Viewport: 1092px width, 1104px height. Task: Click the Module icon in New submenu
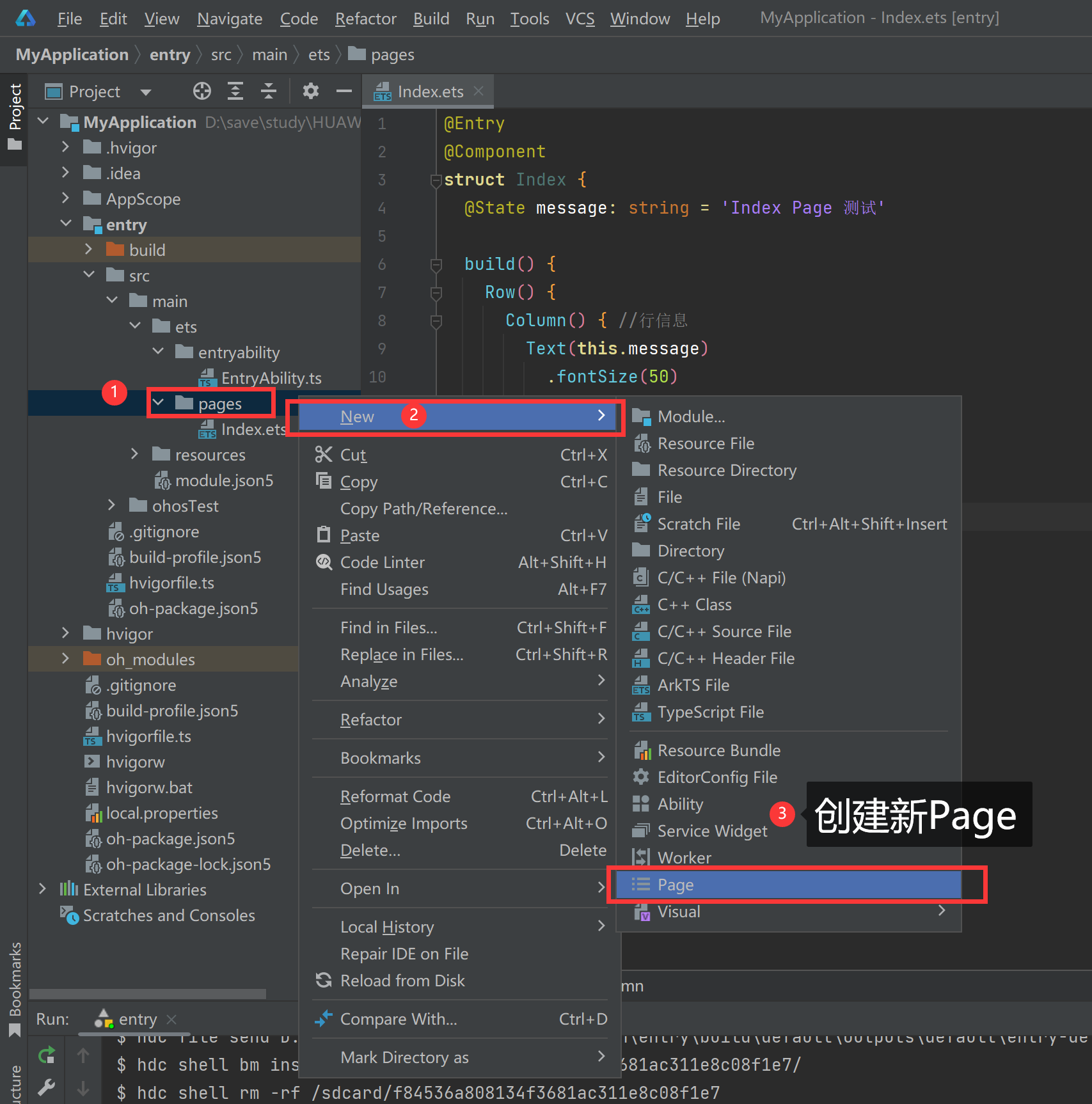(x=642, y=416)
